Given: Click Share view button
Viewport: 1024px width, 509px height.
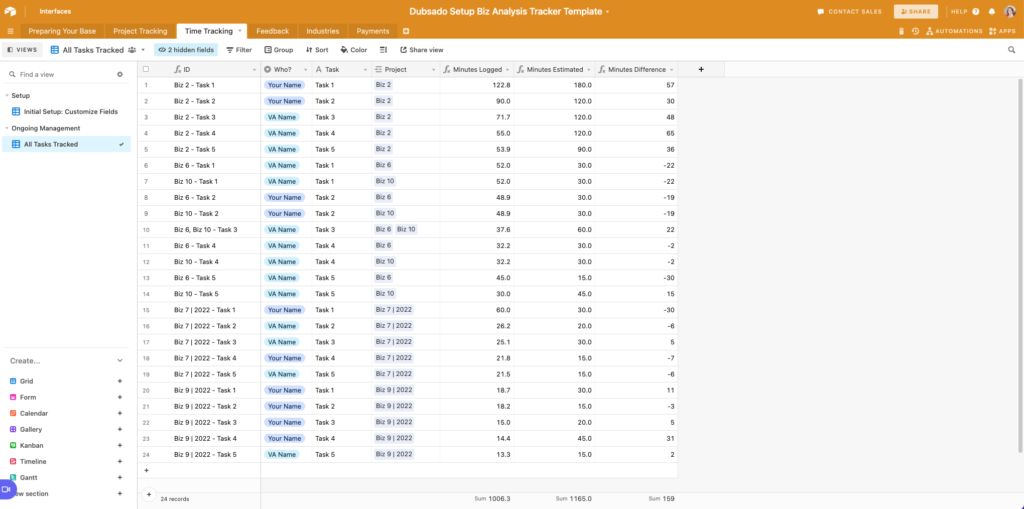Looking at the screenshot, I should tap(422, 50).
